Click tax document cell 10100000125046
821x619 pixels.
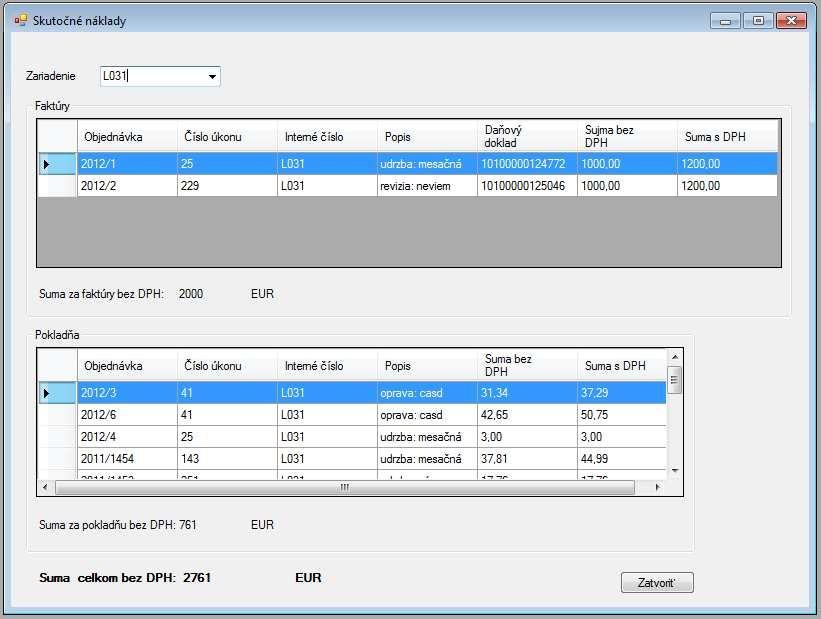527,186
